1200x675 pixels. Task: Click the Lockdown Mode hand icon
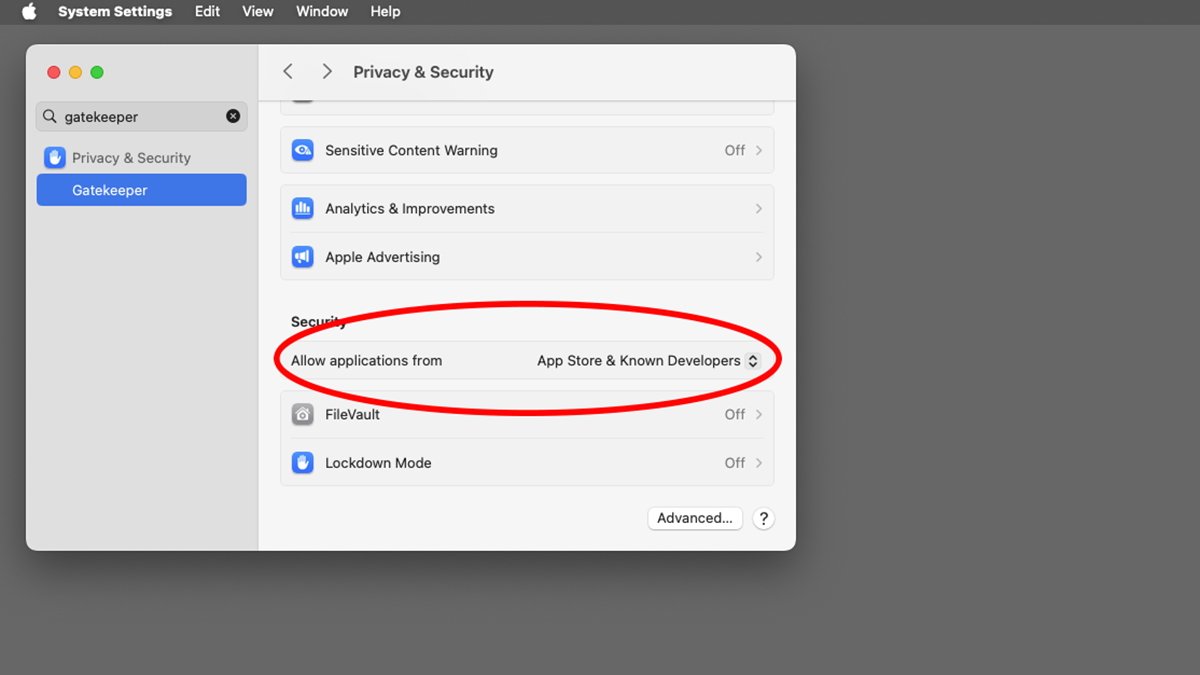tap(302, 463)
